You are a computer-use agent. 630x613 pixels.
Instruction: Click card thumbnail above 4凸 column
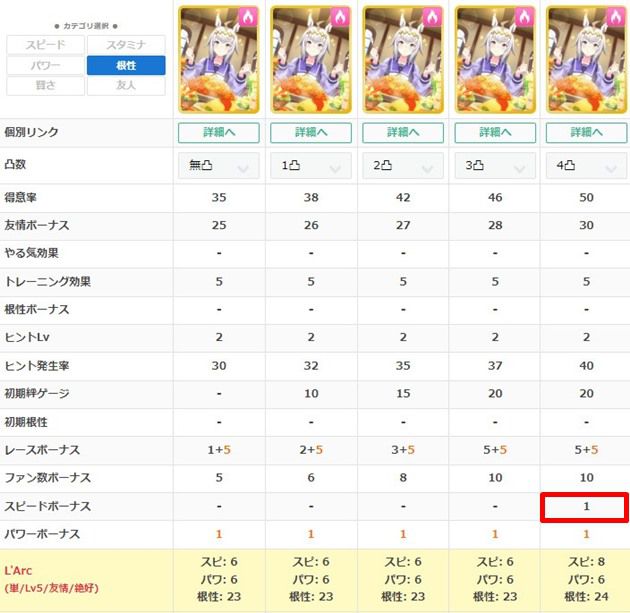[x=587, y=59]
